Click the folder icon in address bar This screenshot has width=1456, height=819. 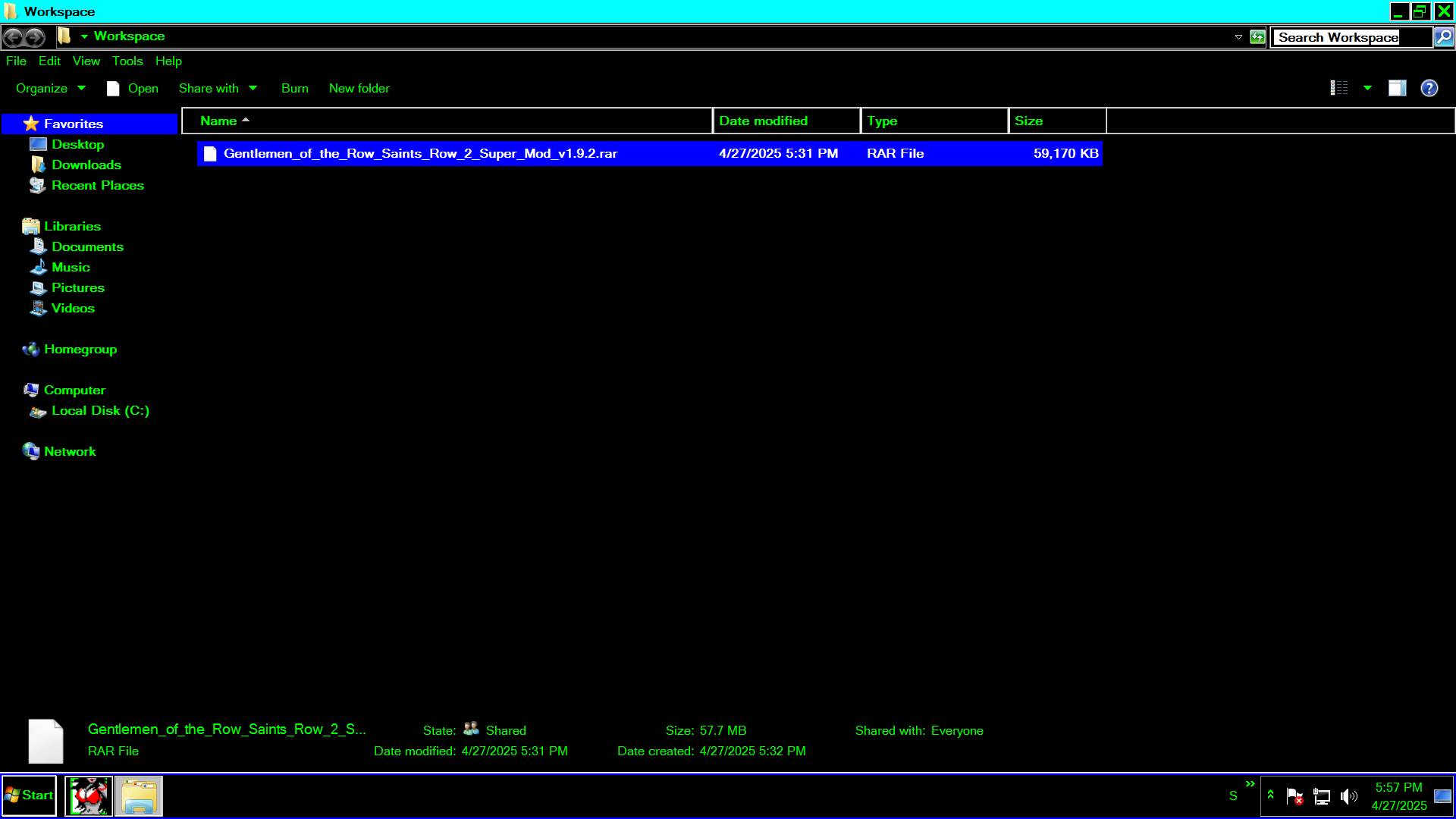click(x=64, y=36)
